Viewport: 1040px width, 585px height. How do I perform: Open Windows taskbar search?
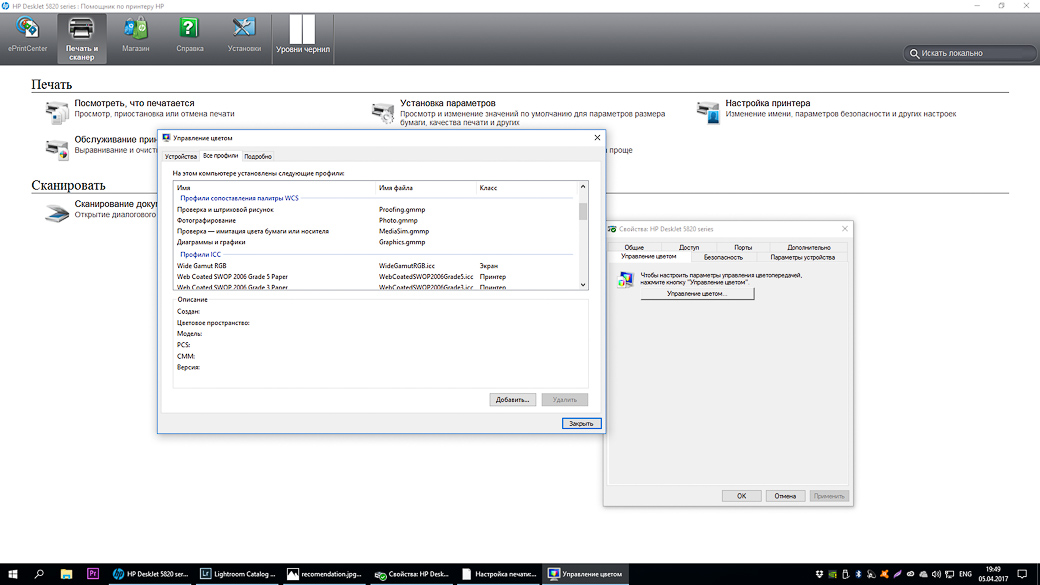pos(39,574)
